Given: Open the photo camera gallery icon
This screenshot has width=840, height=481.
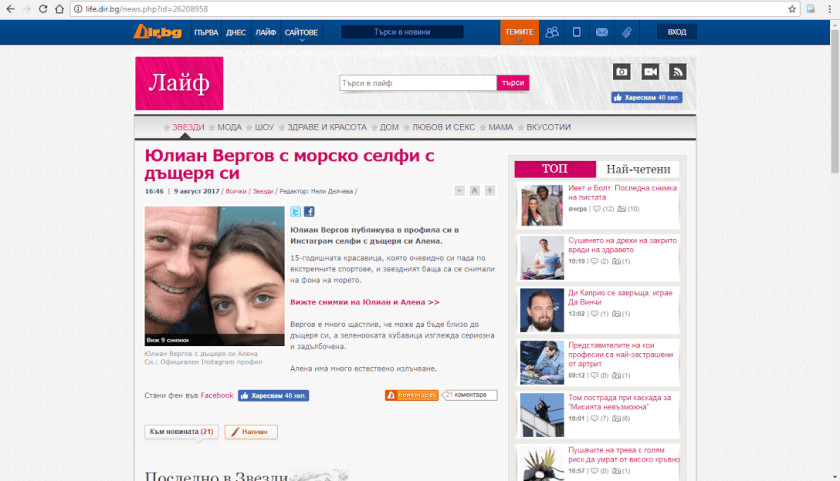Looking at the screenshot, I should (x=621, y=71).
